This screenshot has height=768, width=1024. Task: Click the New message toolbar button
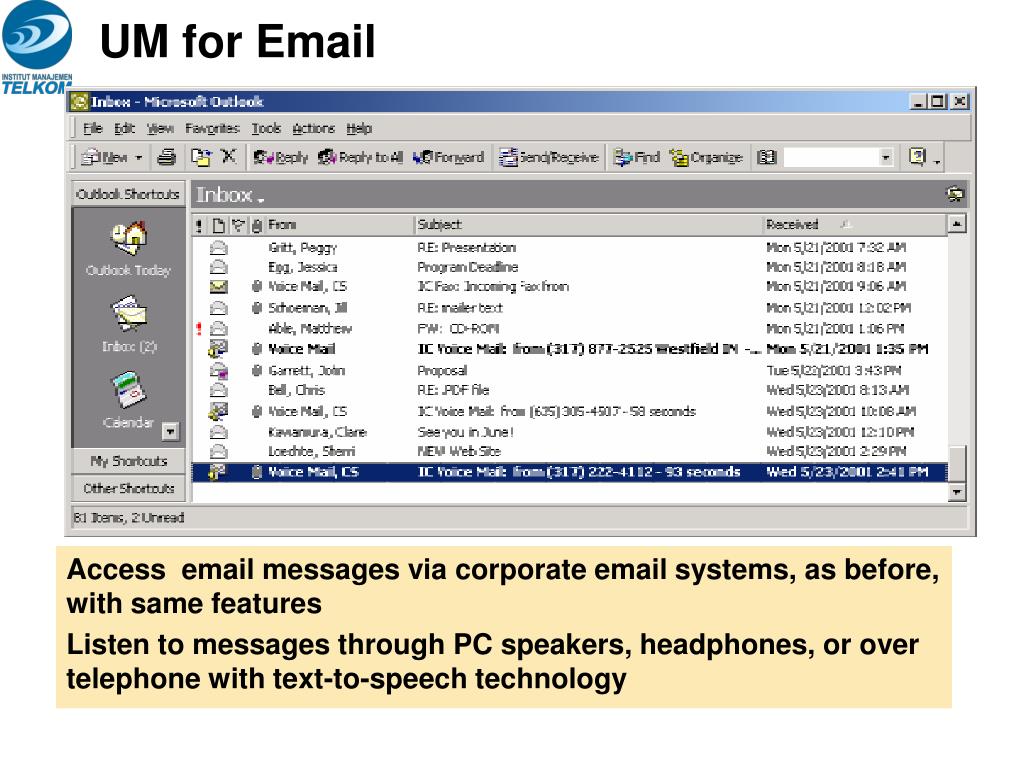click(x=104, y=157)
